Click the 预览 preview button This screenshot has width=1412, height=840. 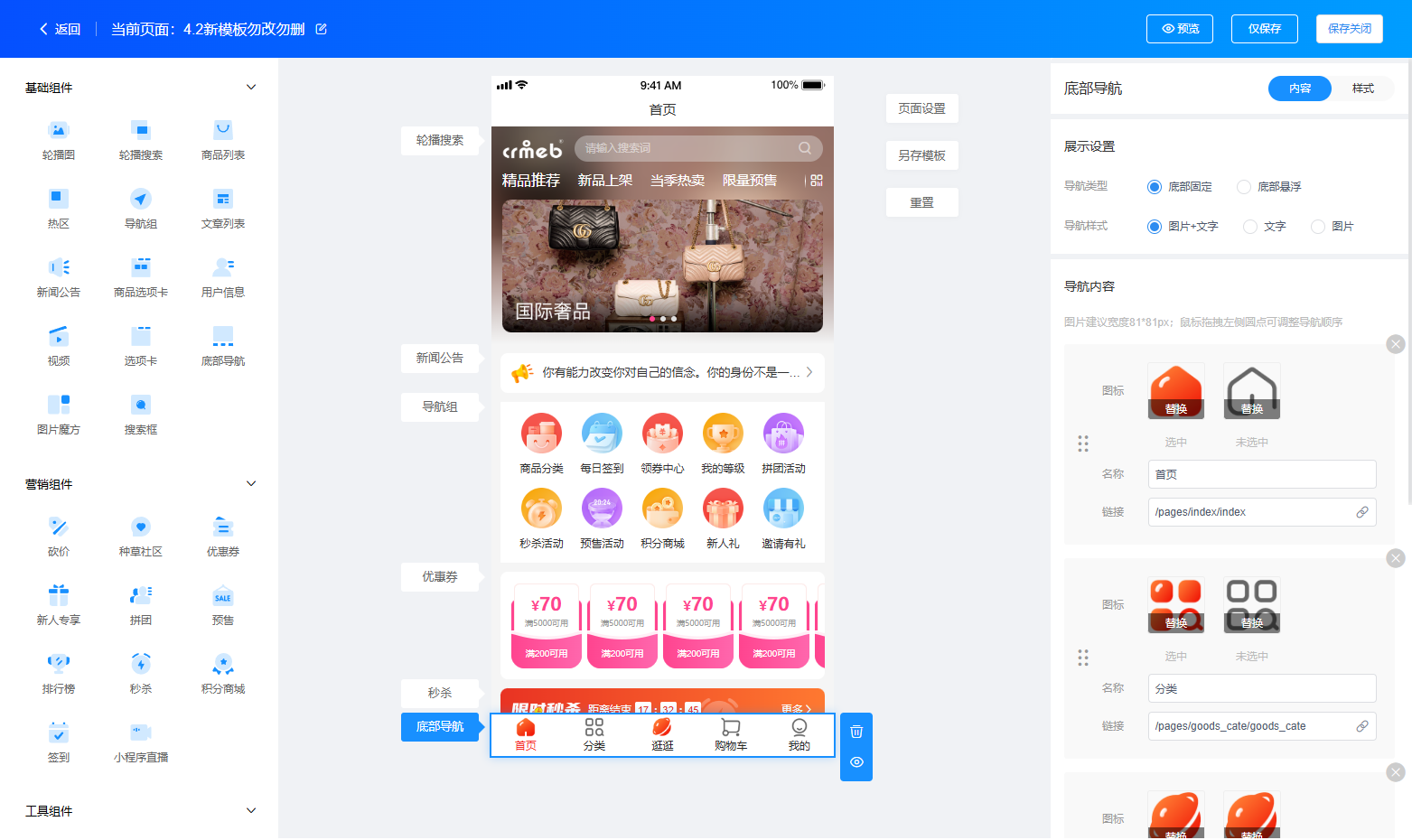point(1180,29)
